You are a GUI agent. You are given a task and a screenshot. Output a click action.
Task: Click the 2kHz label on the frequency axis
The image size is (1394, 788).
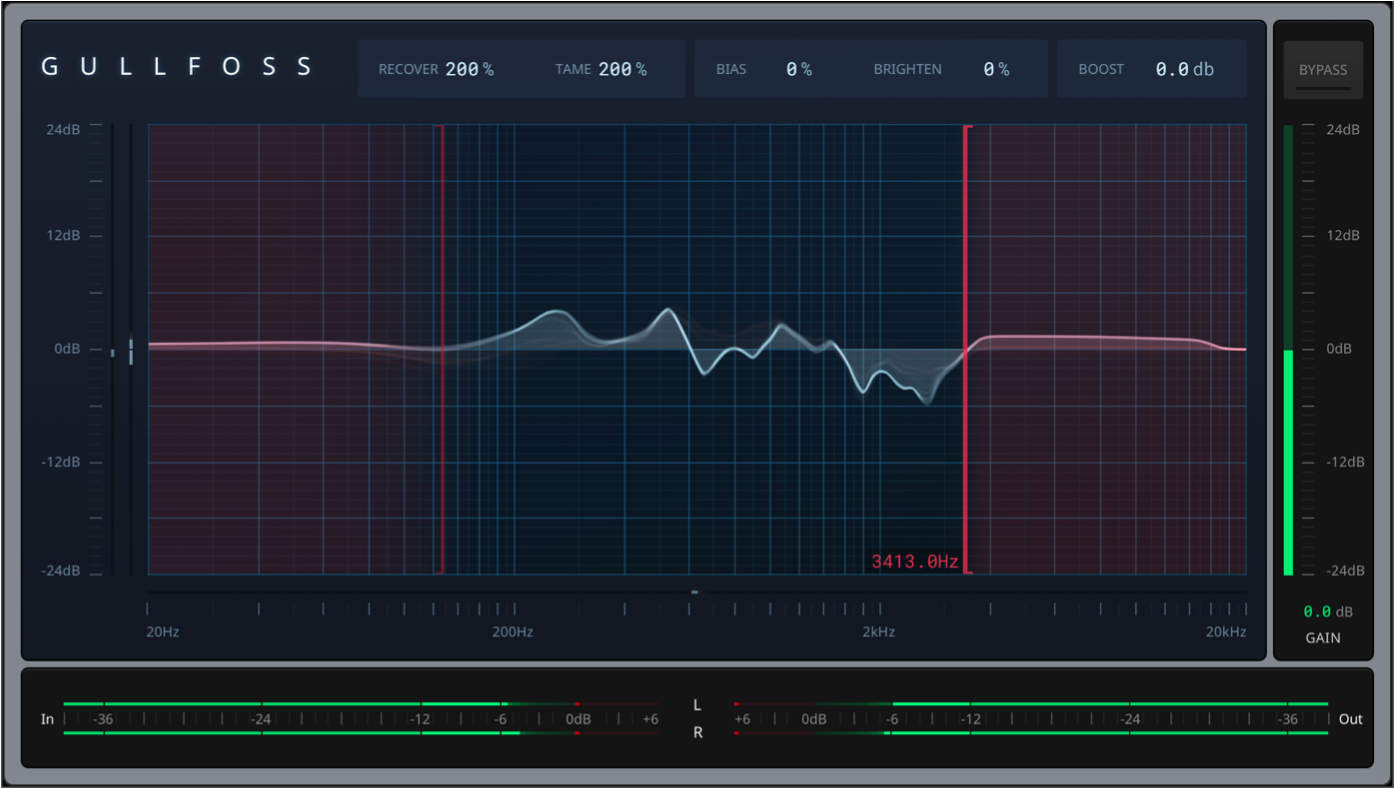pos(879,632)
